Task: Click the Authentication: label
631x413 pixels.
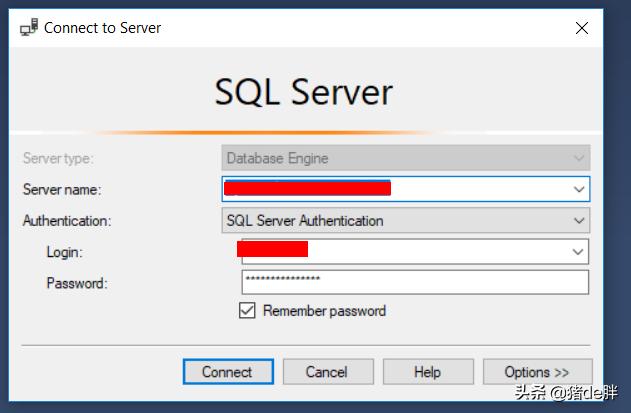Action: pos(67,221)
